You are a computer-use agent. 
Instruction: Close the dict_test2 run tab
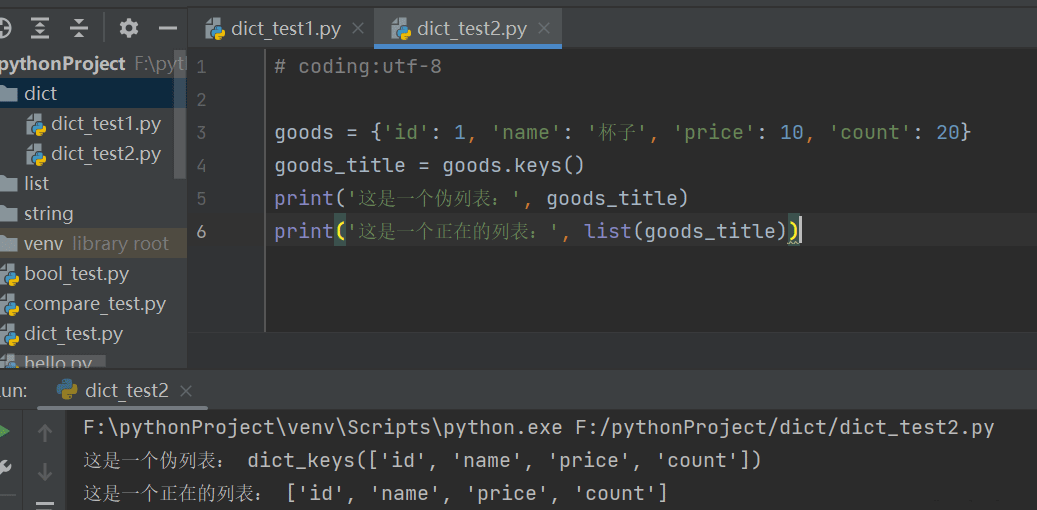pyautogui.click(x=188, y=390)
